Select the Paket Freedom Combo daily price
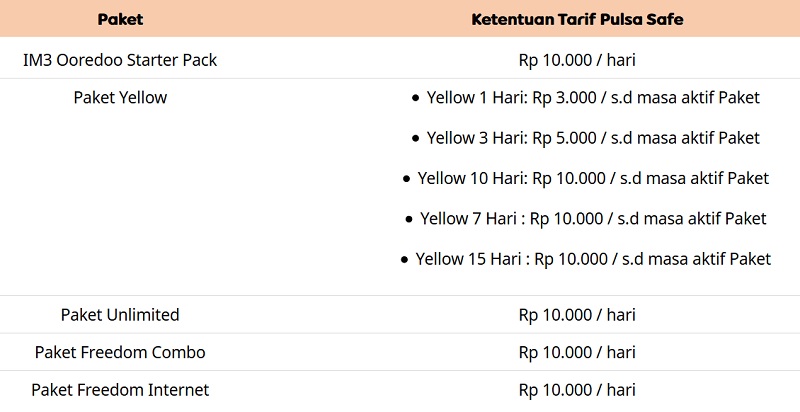800x412 pixels. (577, 352)
